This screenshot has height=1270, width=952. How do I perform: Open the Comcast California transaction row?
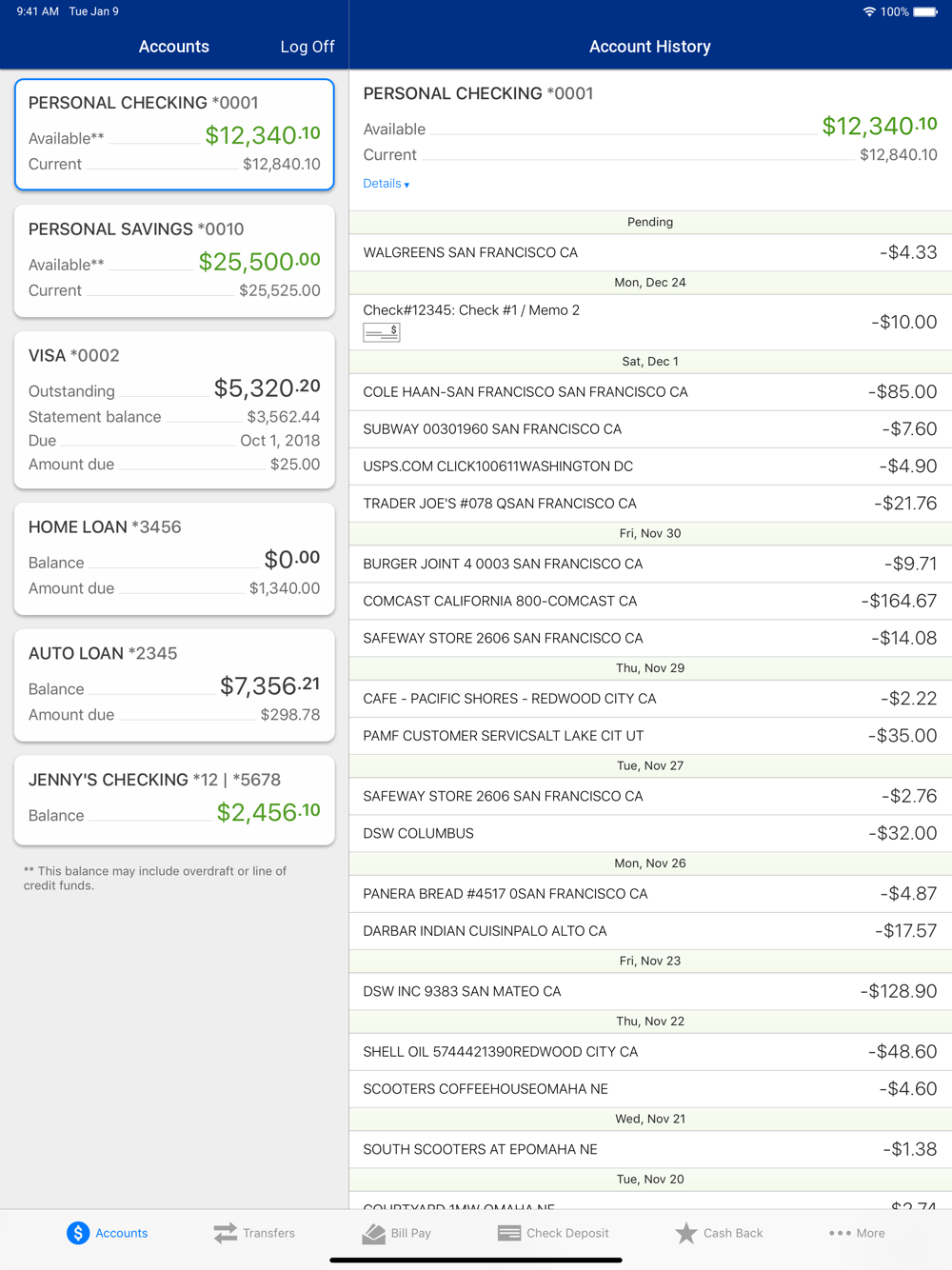coord(650,601)
